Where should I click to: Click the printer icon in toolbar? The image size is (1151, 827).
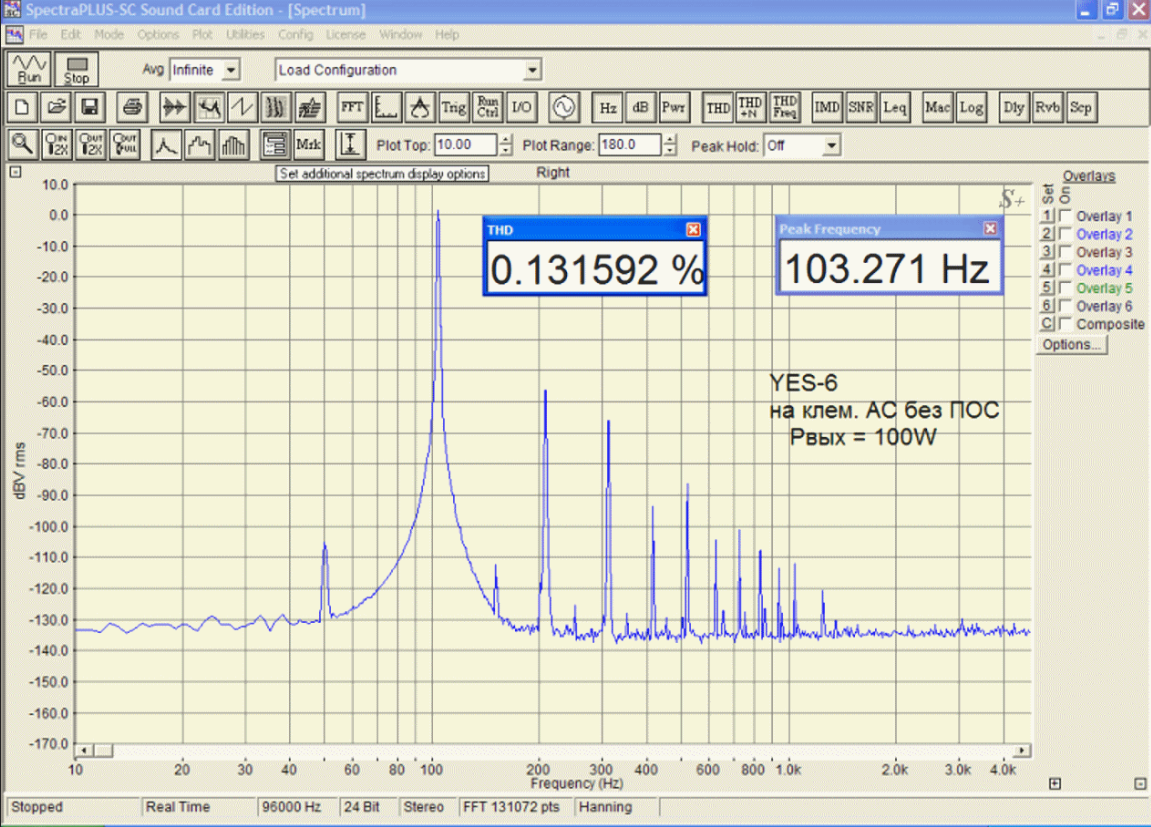[131, 107]
